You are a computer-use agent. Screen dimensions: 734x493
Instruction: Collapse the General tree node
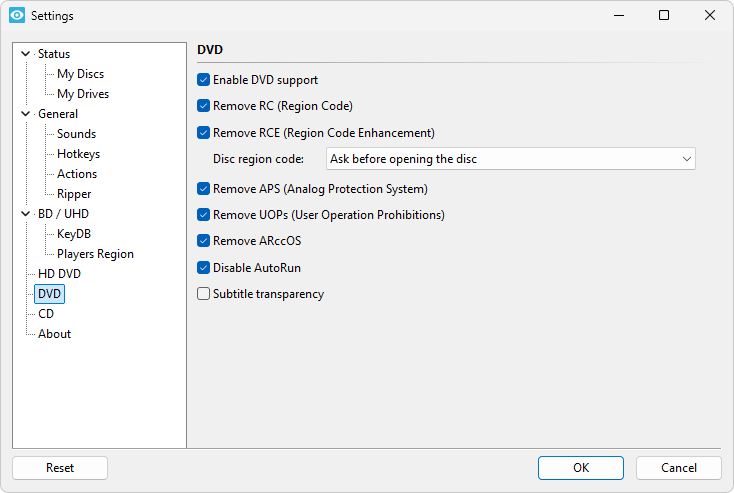[x=25, y=114]
